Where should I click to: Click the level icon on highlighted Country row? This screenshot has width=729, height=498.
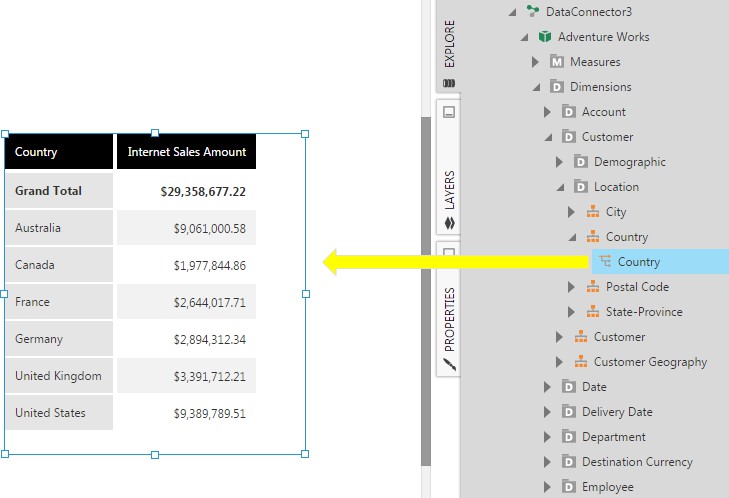(x=605, y=261)
